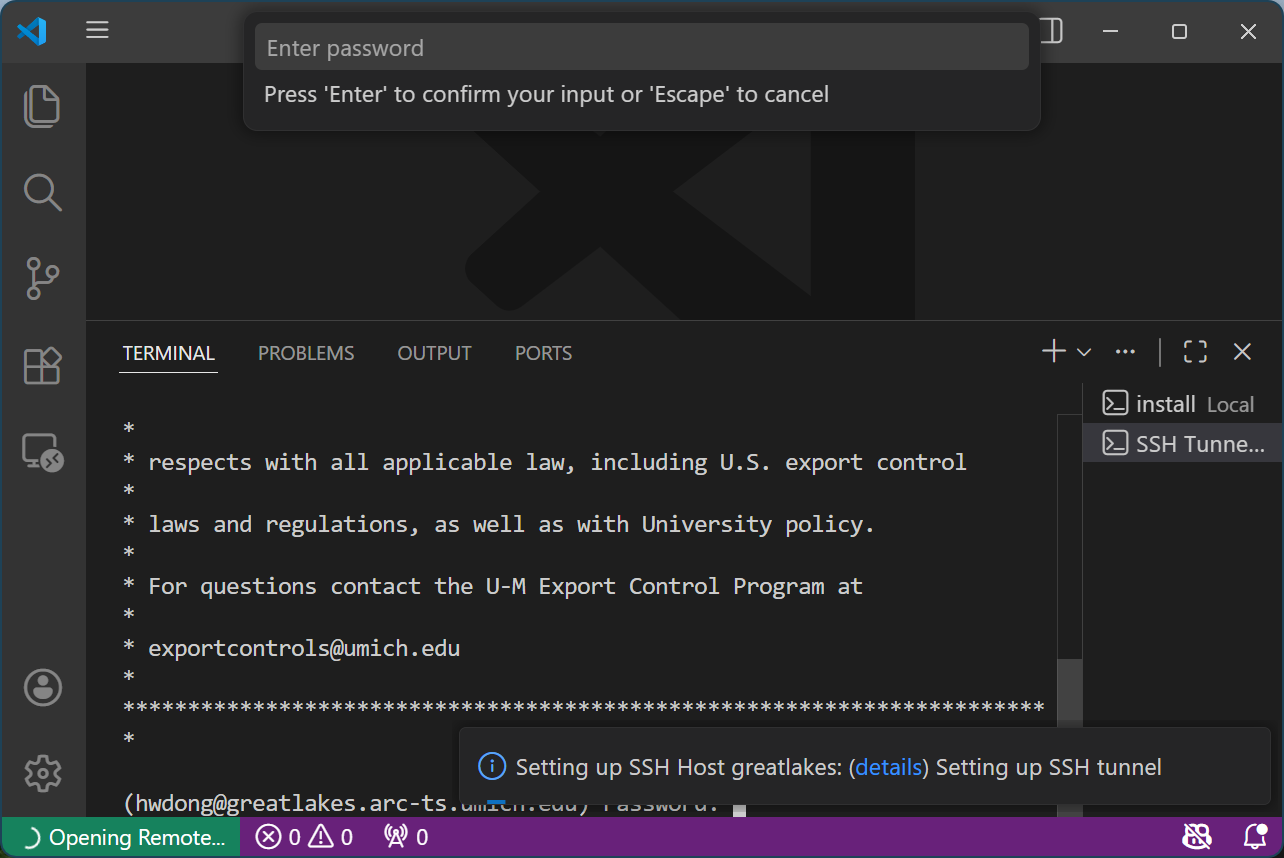Toggle the customize layout control in the titlebar
The image size is (1284, 858).
[1049, 31]
